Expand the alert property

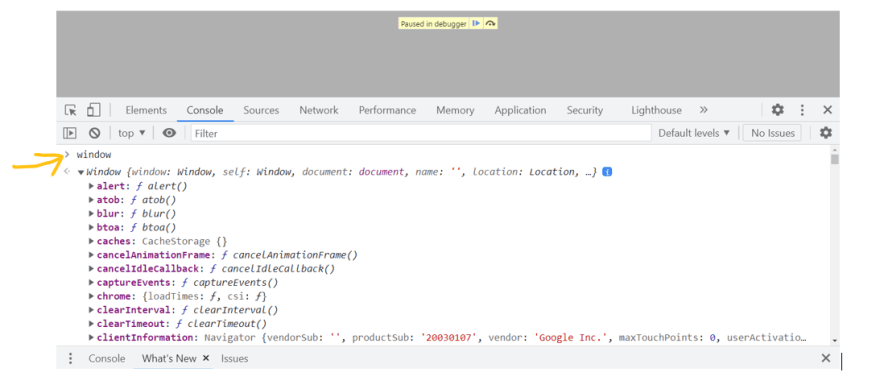coord(91,186)
